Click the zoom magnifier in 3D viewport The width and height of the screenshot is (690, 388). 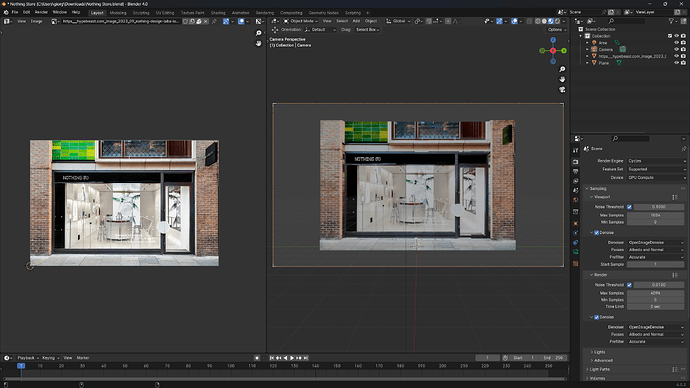(x=562, y=70)
